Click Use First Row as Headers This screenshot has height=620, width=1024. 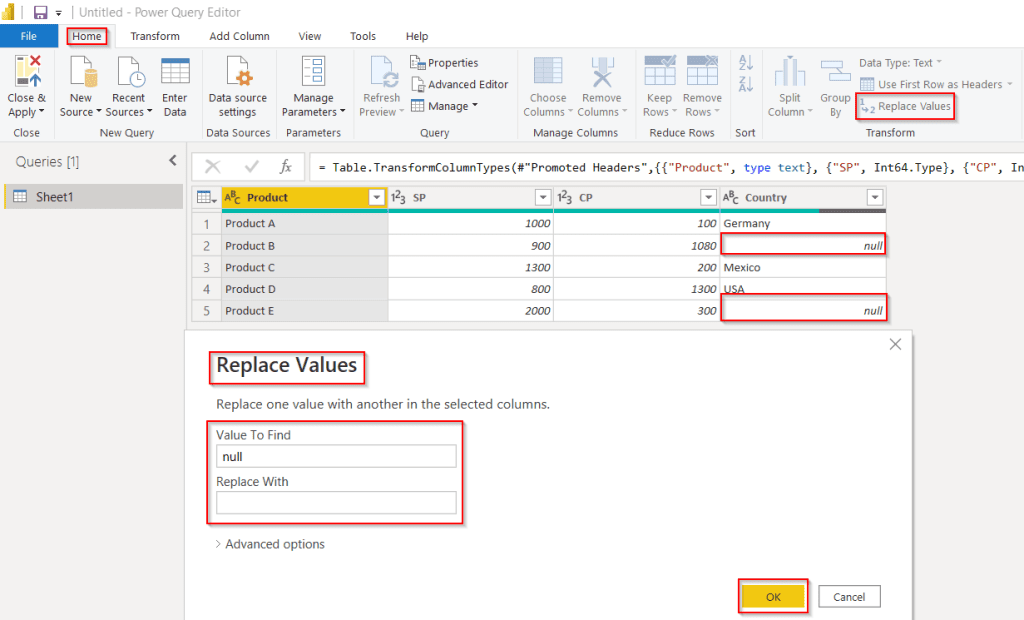pyautogui.click(x=936, y=84)
